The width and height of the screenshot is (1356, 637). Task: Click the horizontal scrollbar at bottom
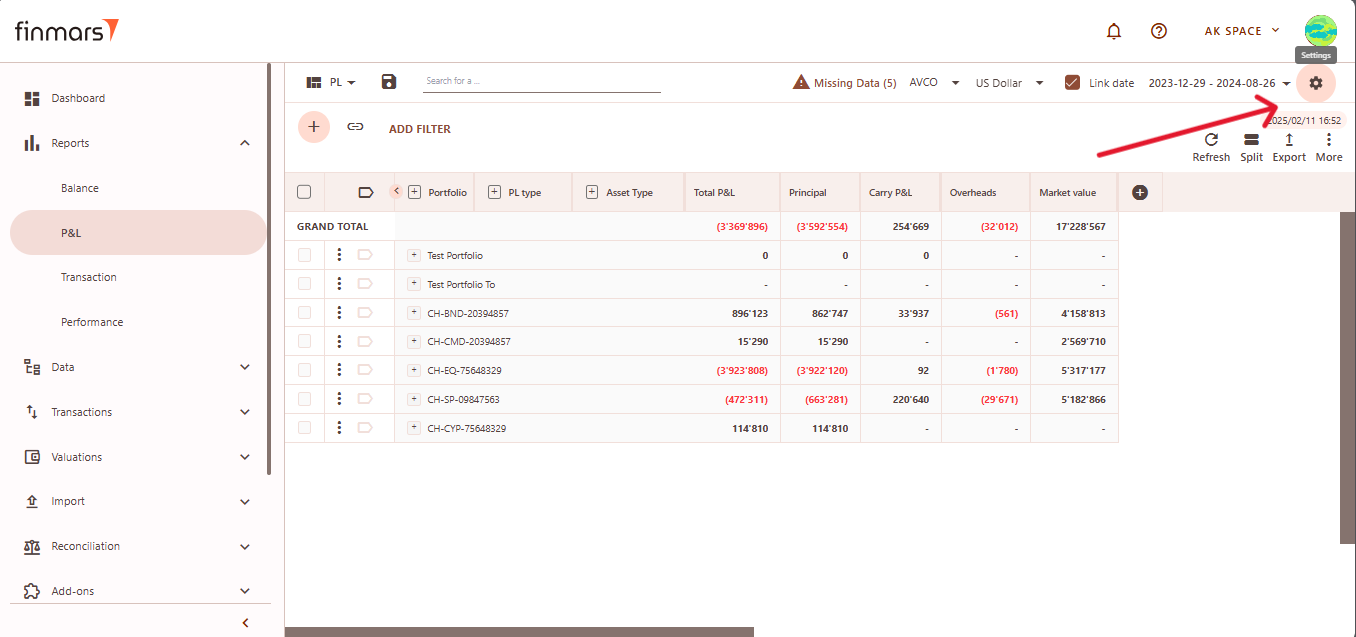click(x=518, y=631)
